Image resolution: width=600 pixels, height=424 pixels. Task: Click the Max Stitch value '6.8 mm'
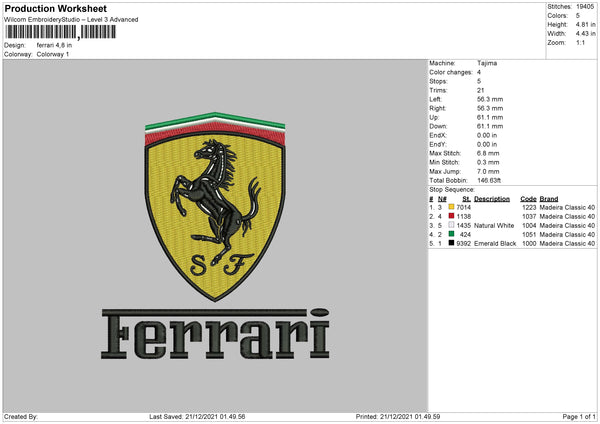point(488,153)
